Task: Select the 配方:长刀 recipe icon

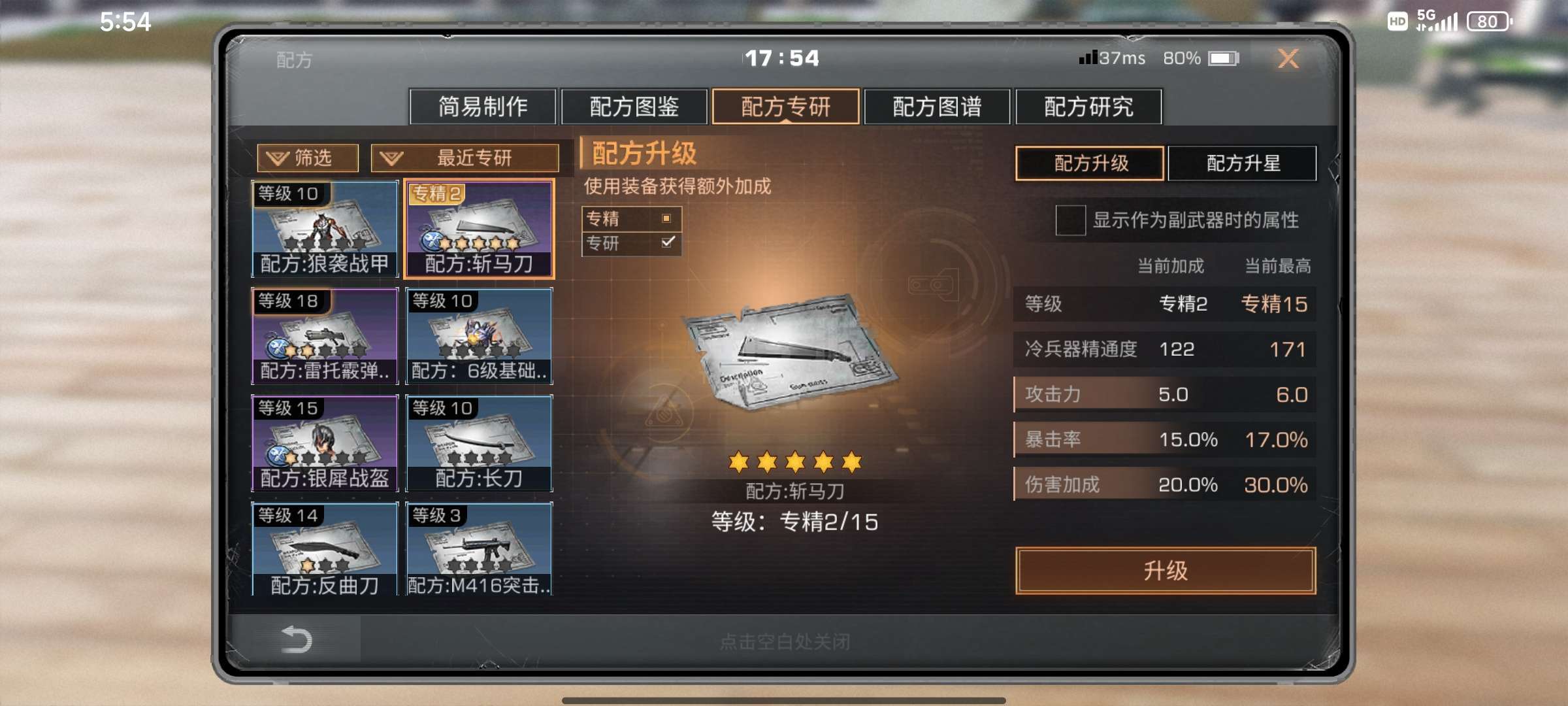Action: click(x=479, y=443)
